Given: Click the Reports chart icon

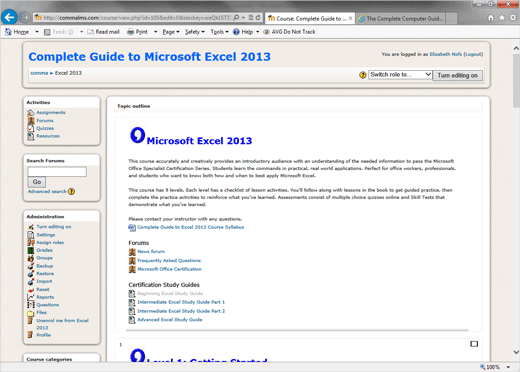Looking at the screenshot, I should (x=31, y=297).
